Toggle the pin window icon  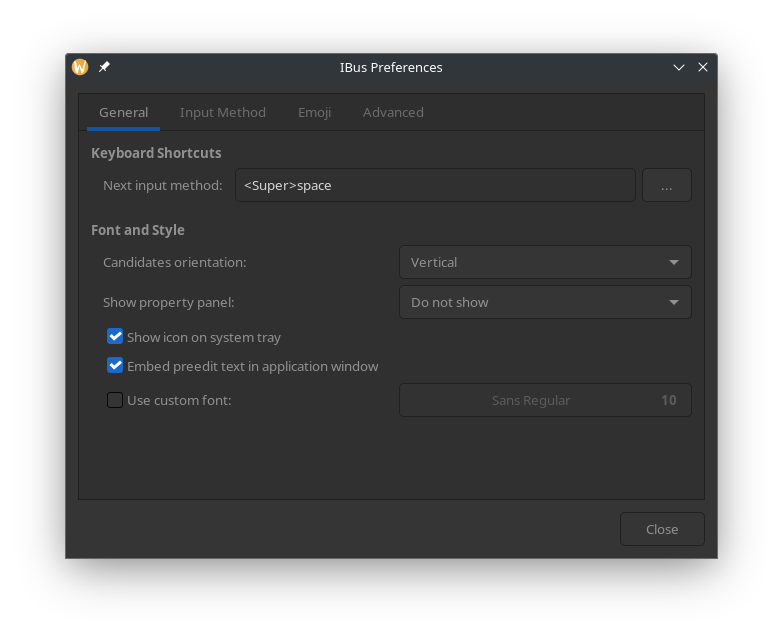(104, 67)
